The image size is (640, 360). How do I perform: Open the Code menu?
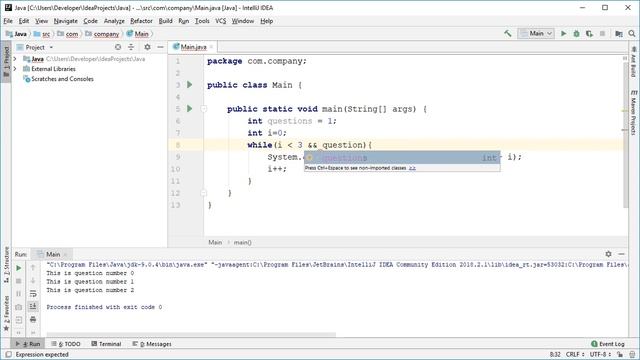[x=91, y=21]
